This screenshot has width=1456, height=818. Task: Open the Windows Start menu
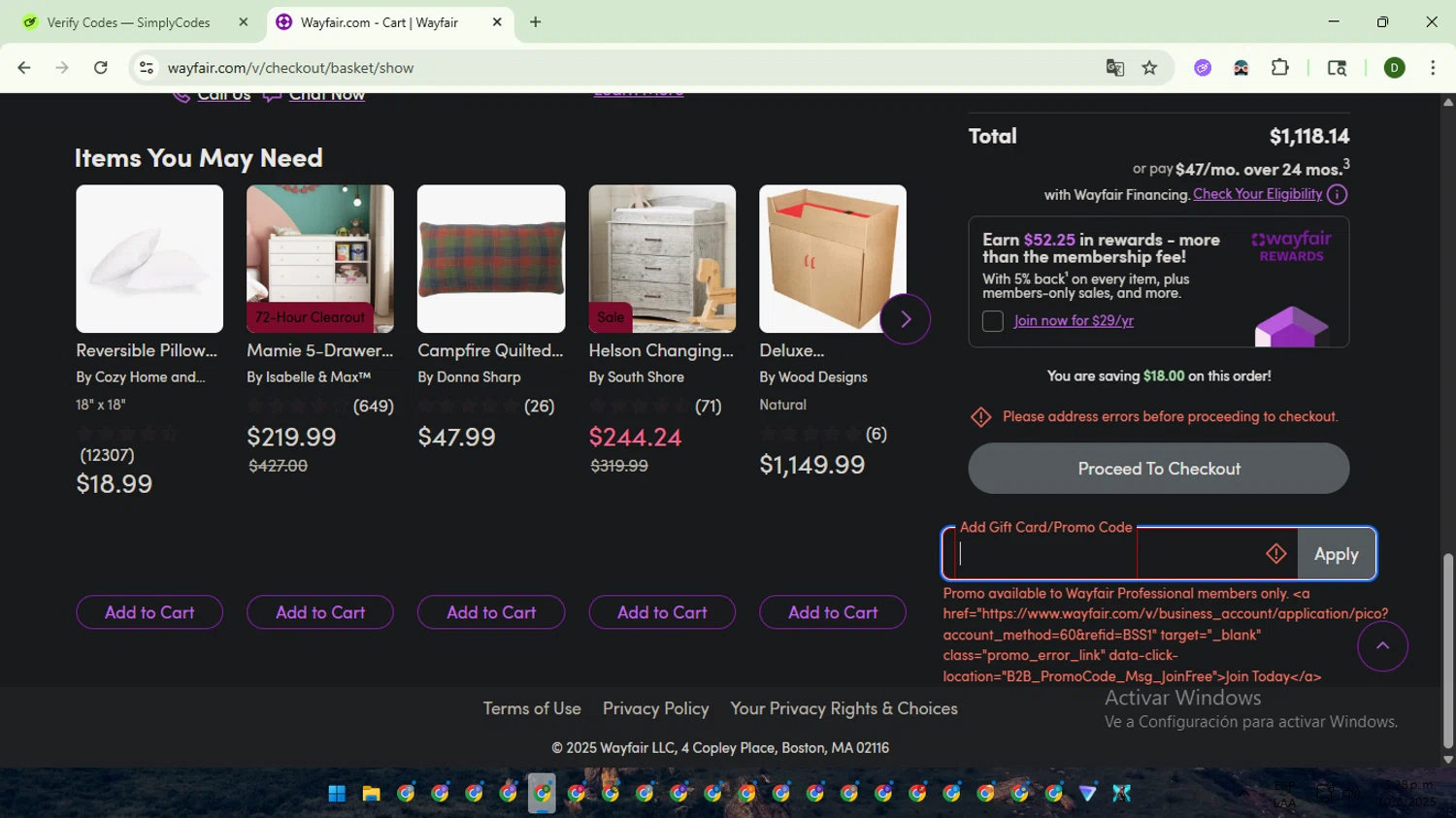[x=337, y=794]
